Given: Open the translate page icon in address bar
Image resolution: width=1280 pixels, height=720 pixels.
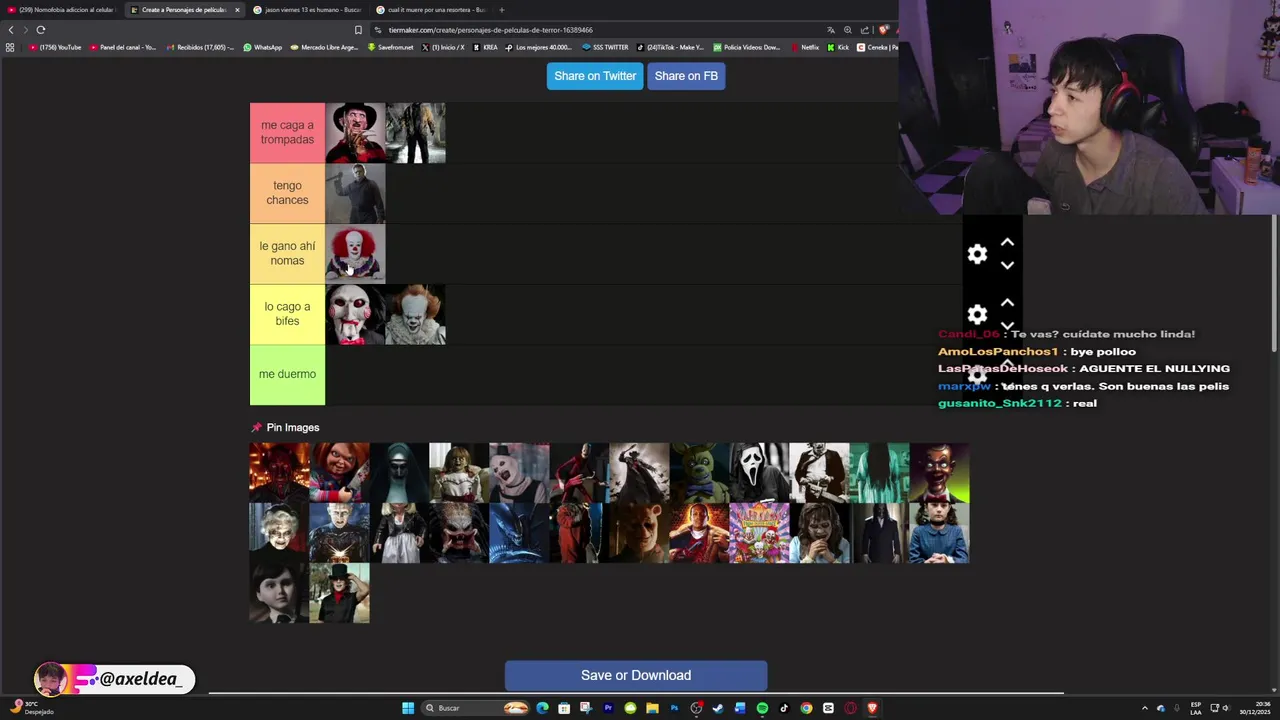Looking at the screenshot, I should (x=831, y=30).
